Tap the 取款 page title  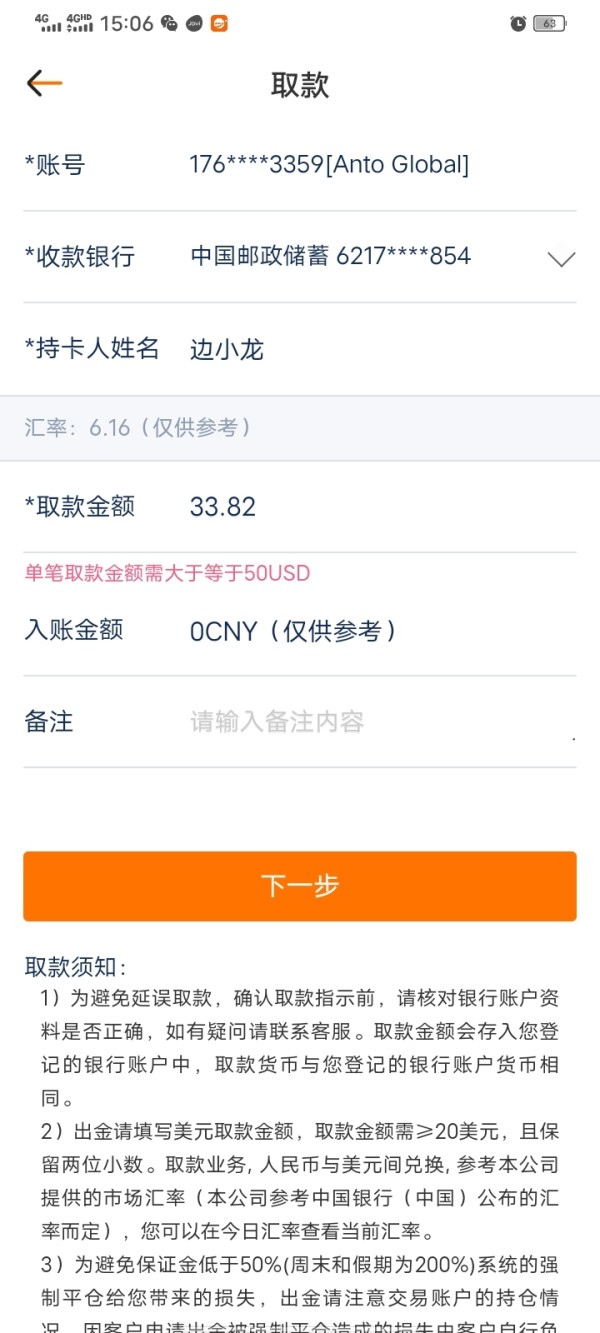(300, 85)
